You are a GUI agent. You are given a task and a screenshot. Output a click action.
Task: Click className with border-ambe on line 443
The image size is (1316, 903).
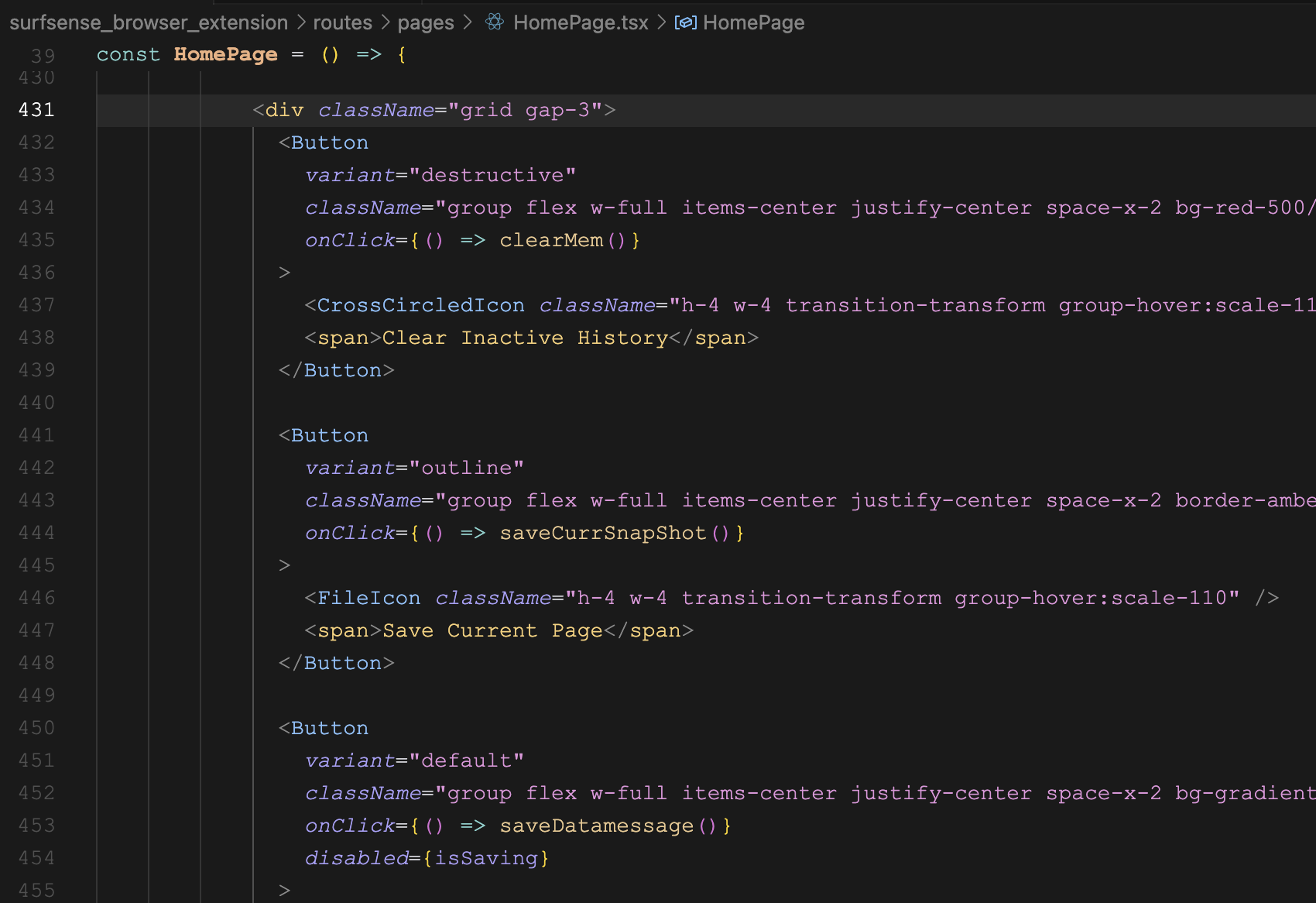click(811, 500)
